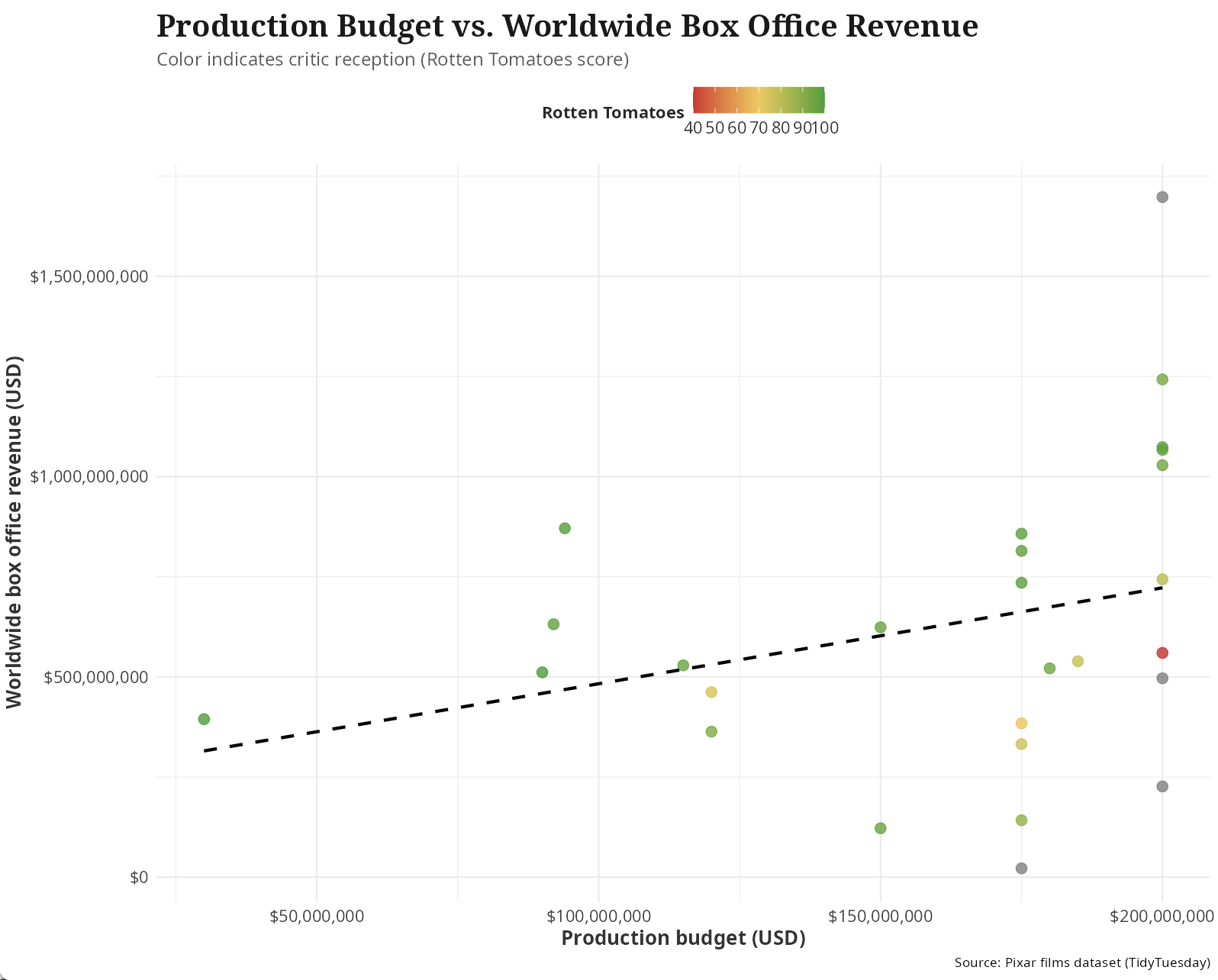
Task: Click the Rotten Tomatoes color gradient bar
Action: (759, 100)
